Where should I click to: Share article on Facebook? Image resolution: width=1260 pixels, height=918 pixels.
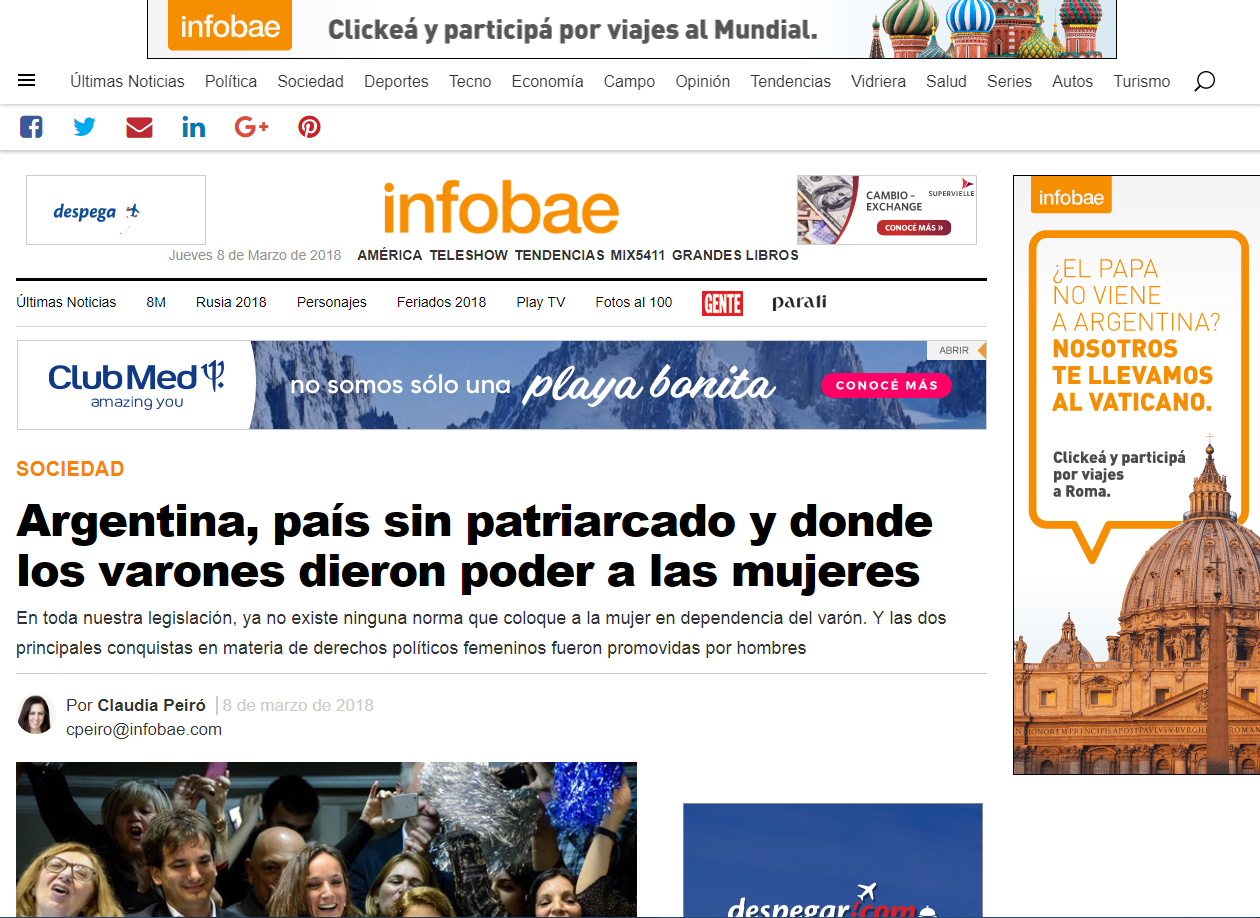[31, 127]
